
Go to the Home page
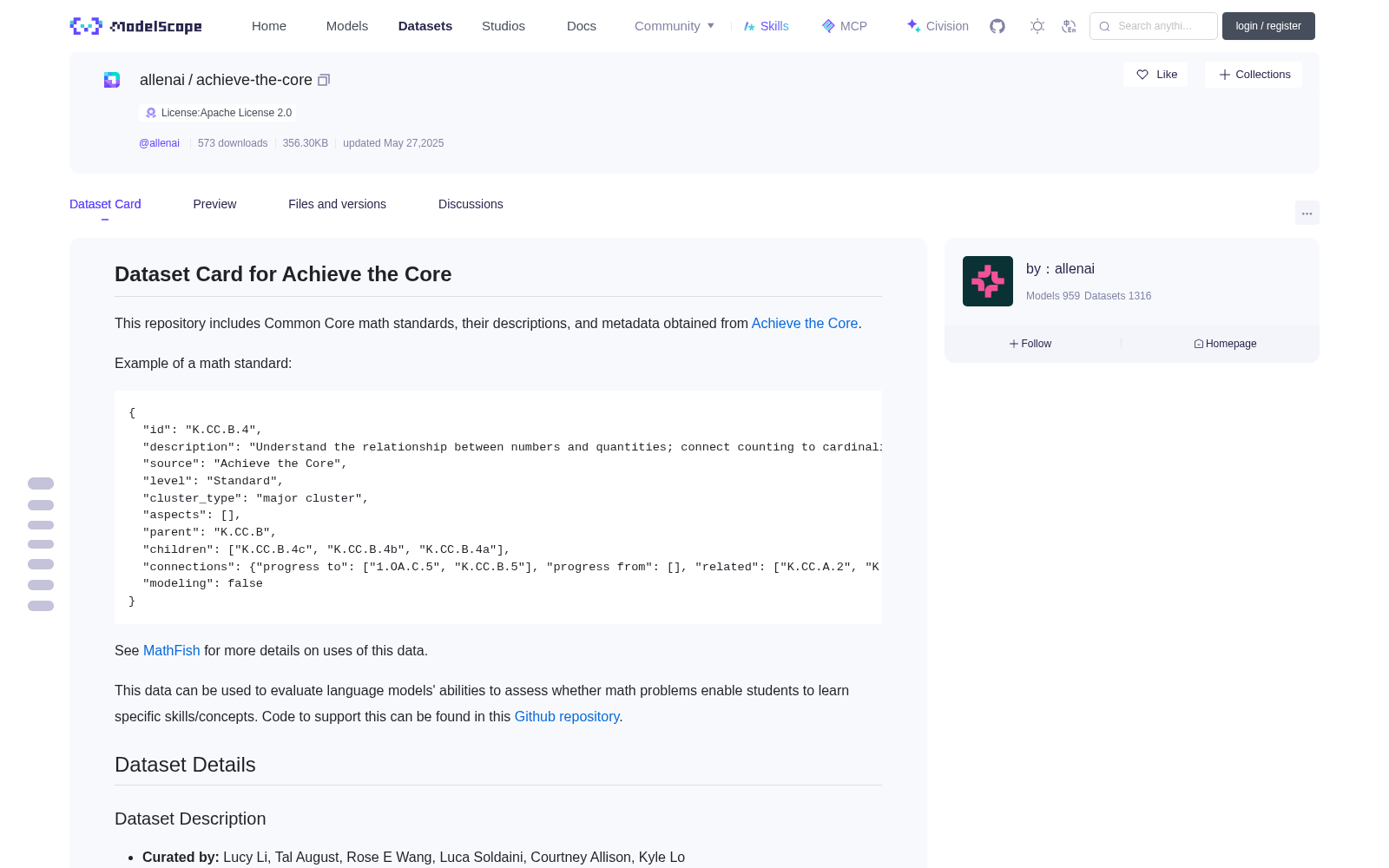click(x=269, y=26)
